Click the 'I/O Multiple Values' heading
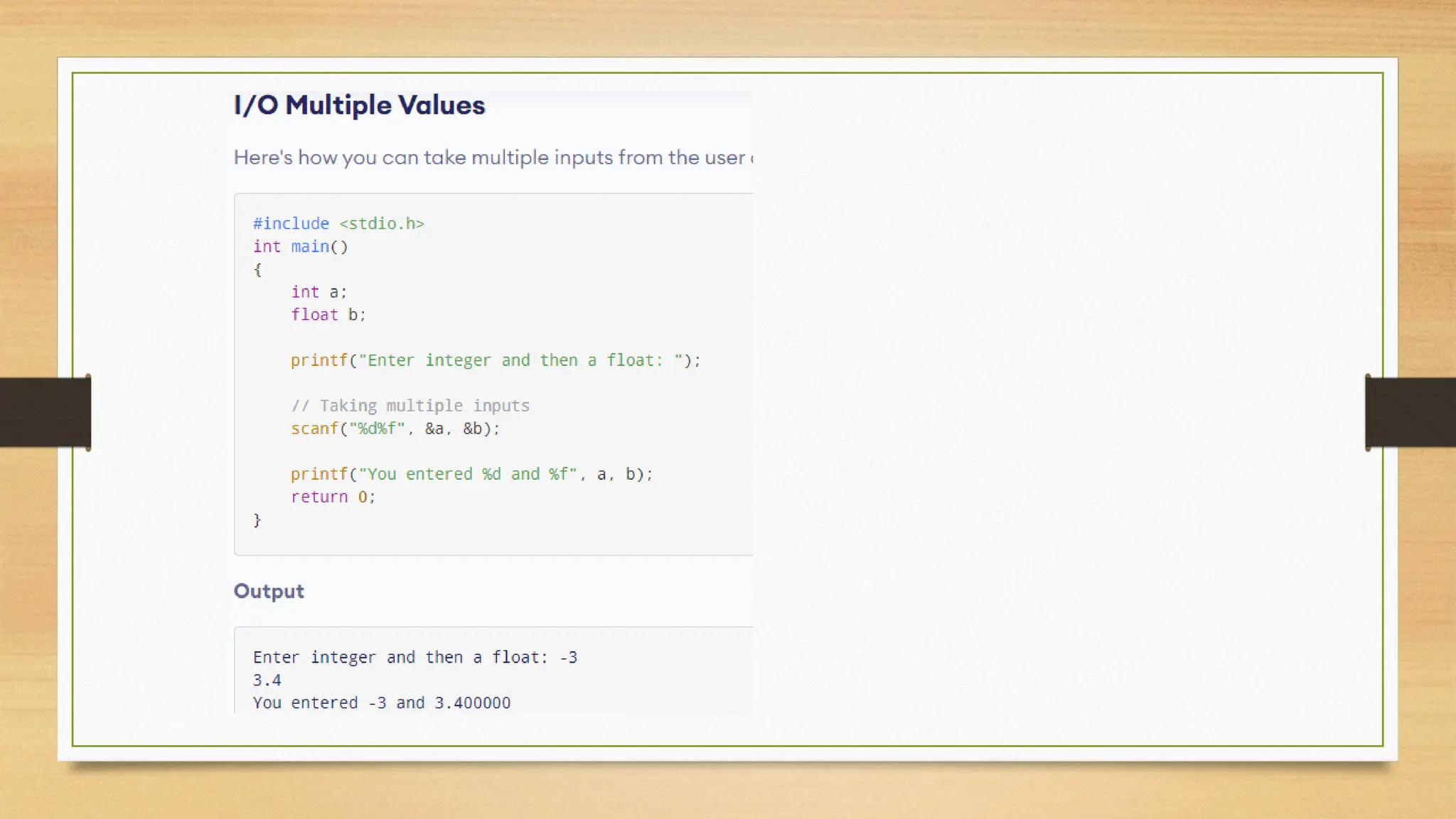 [x=359, y=105]
